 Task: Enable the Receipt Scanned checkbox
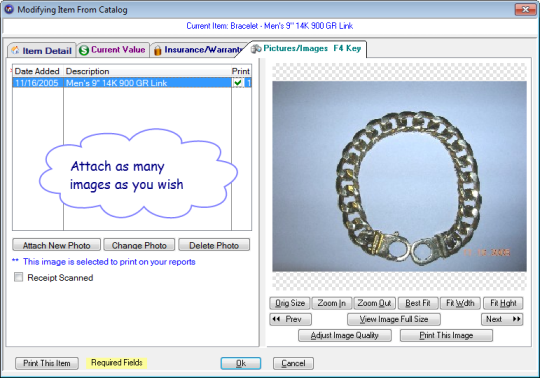click(19, 277)
